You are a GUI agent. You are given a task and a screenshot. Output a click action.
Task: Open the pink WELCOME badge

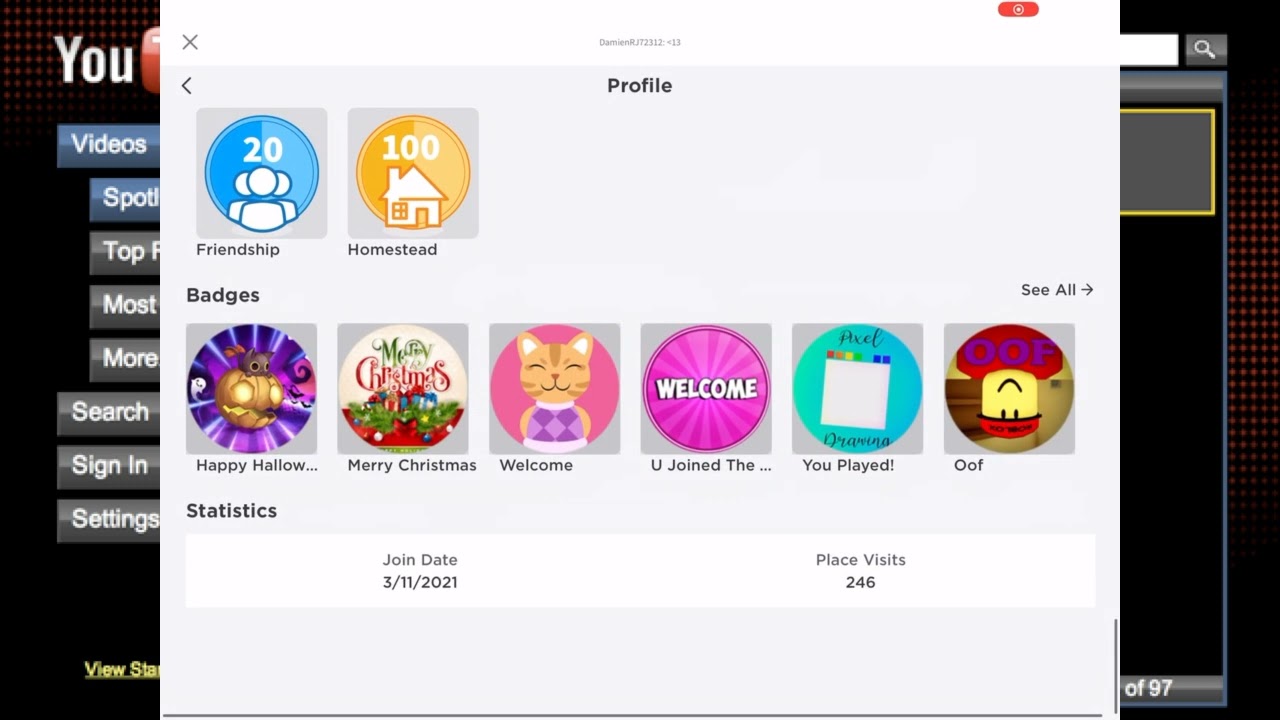[706, 388]
